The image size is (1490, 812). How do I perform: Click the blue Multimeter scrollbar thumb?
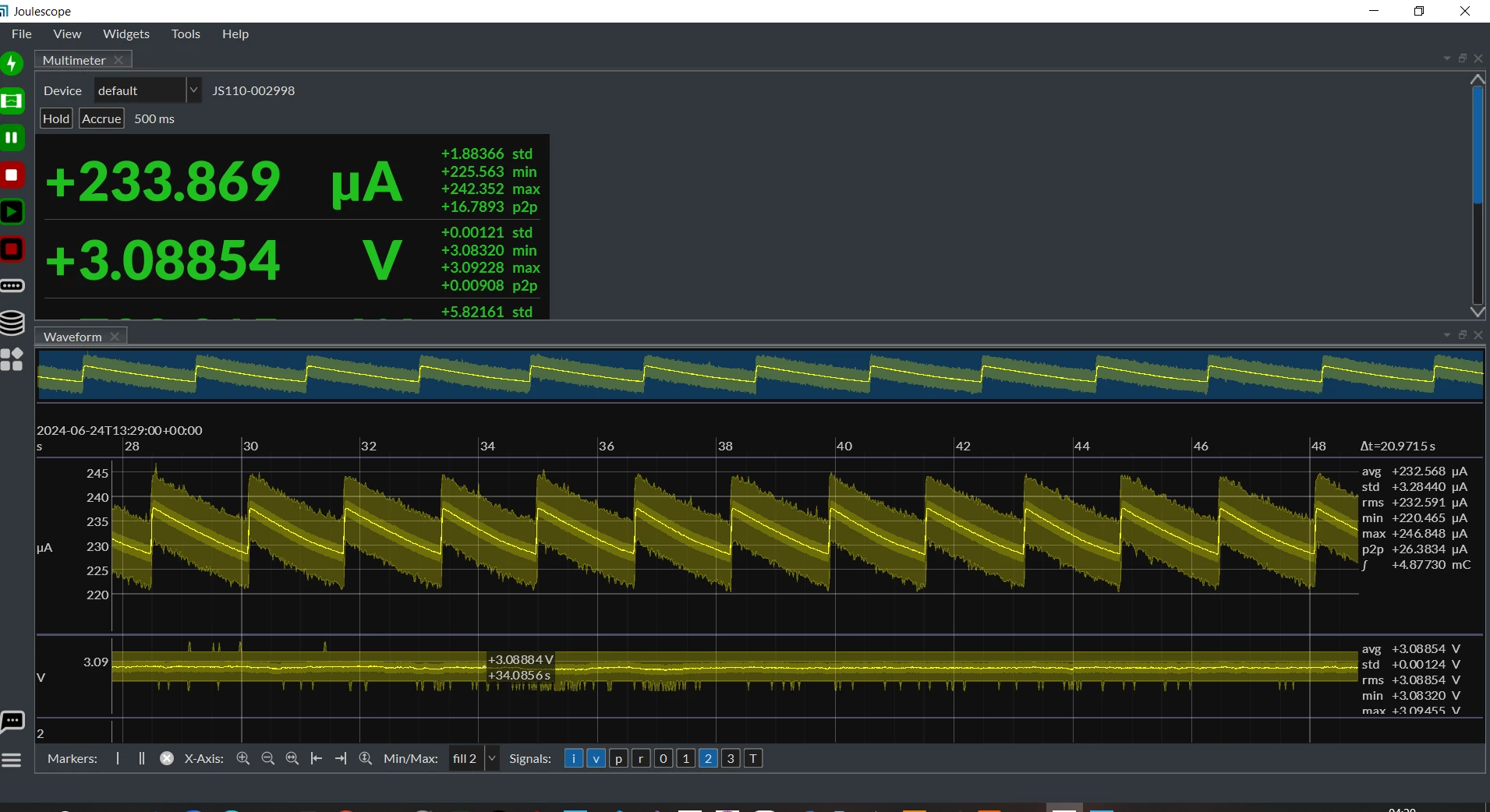pos(1478,145)
